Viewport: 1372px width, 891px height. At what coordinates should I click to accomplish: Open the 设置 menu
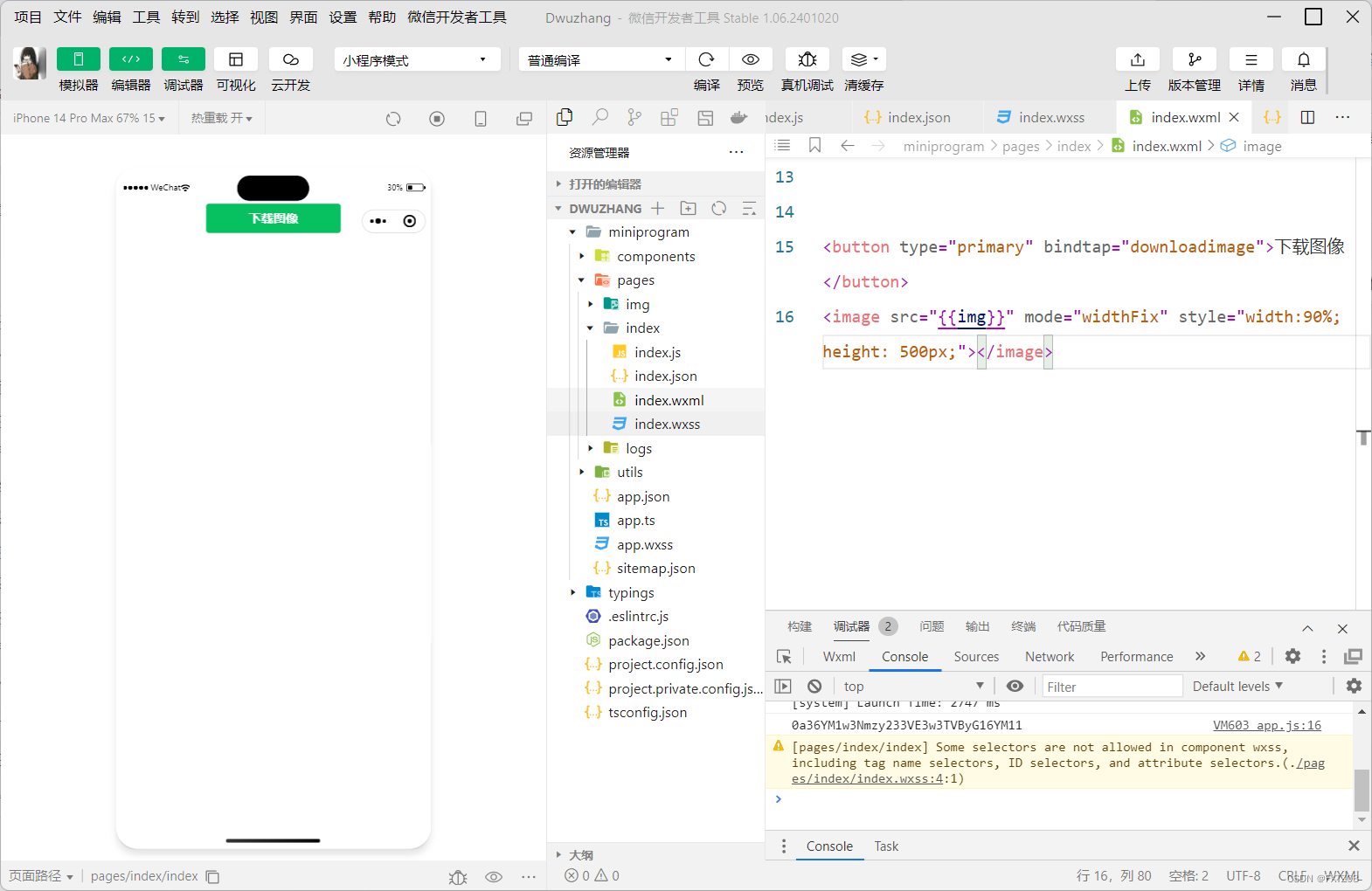(x=343, y=17)
